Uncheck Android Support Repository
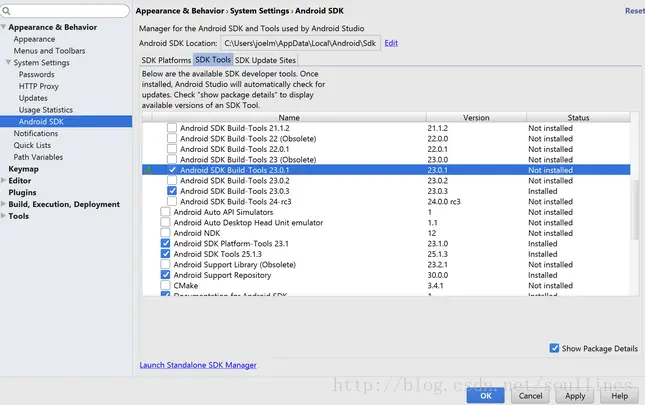 click(166, 275)
